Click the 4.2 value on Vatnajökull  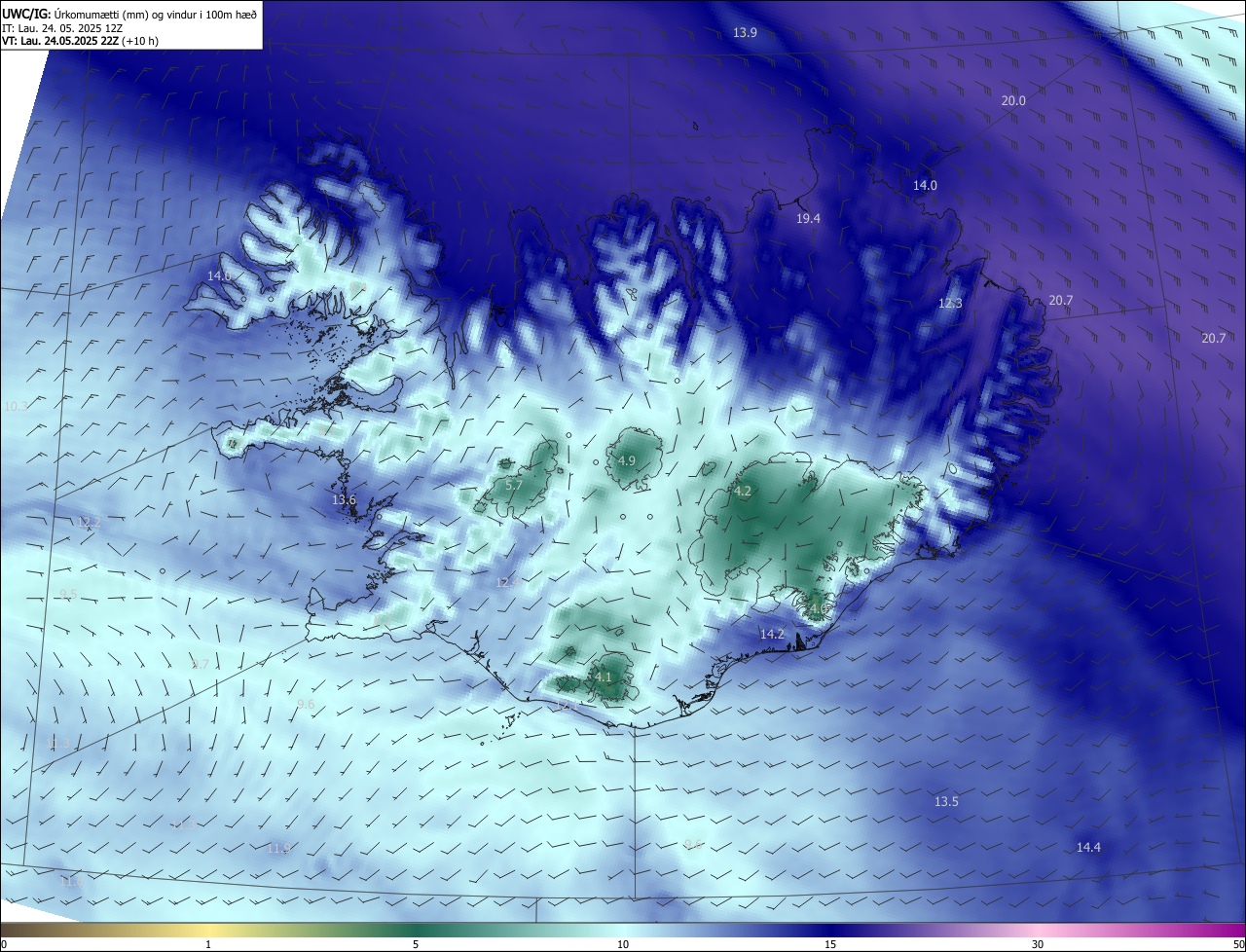click(x=743, y=492)
